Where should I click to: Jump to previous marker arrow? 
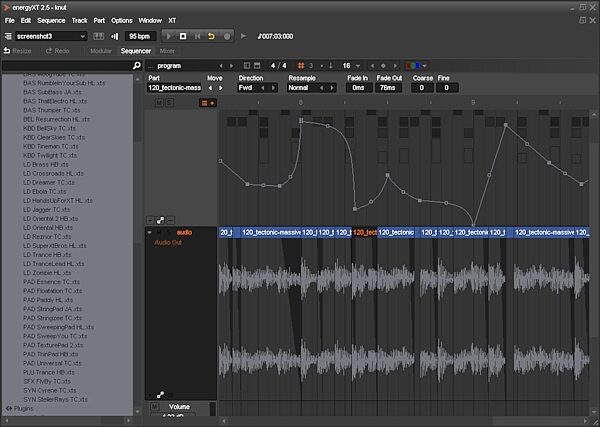pyautogui.click(x=372, y=66)
